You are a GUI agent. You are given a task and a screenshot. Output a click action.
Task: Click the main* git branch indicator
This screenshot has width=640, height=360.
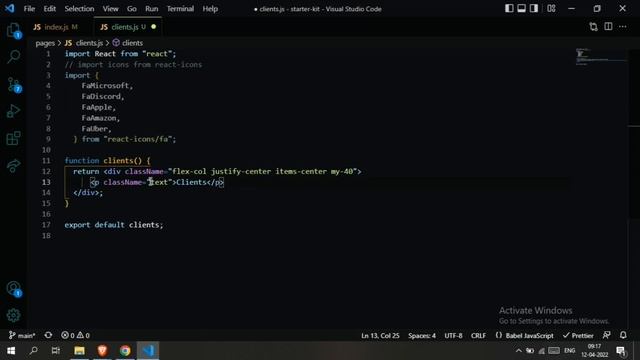(22, 336)
